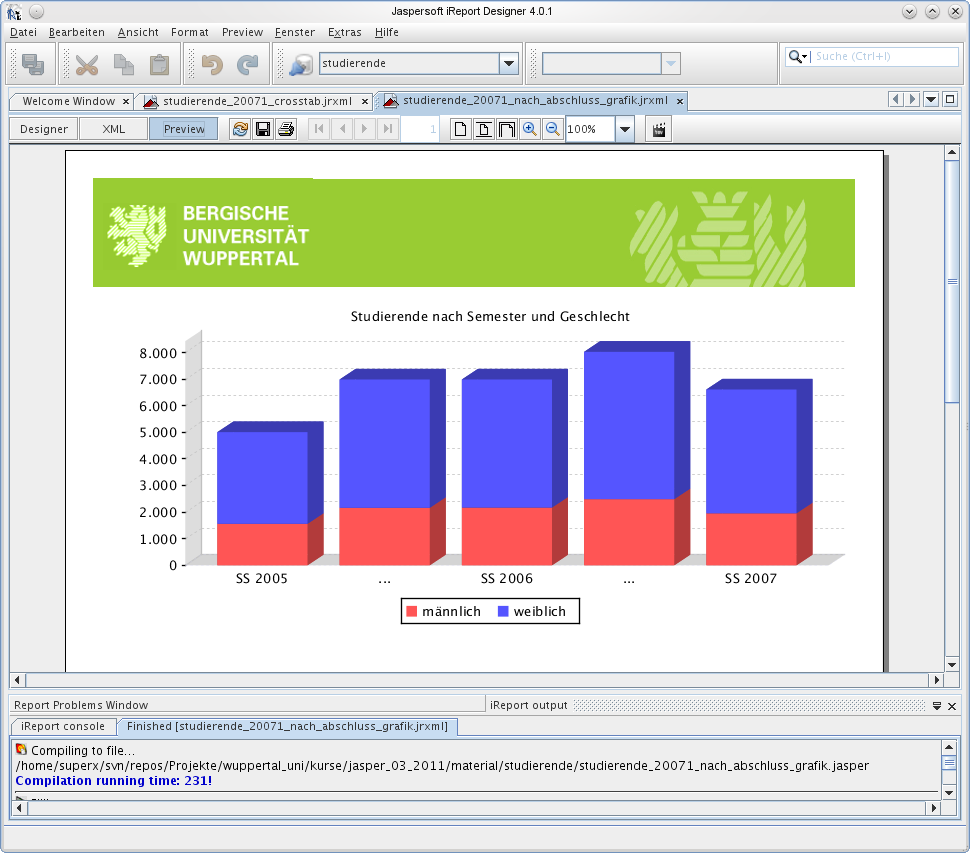970x853 pixels.
Task: Open the Ansicht menu
Action: pyautogui.click(x=138, y=32)
